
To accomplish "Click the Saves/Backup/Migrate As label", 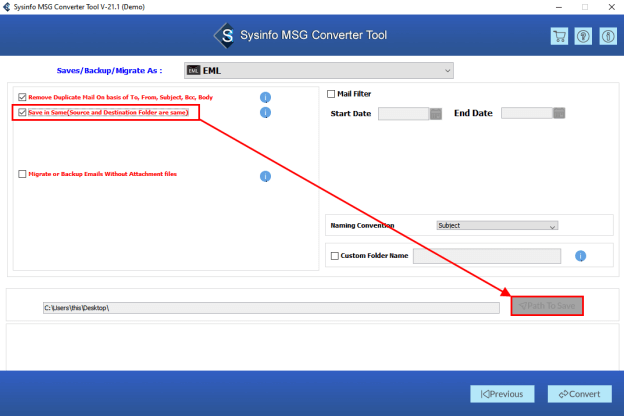I will click(109, 70).
